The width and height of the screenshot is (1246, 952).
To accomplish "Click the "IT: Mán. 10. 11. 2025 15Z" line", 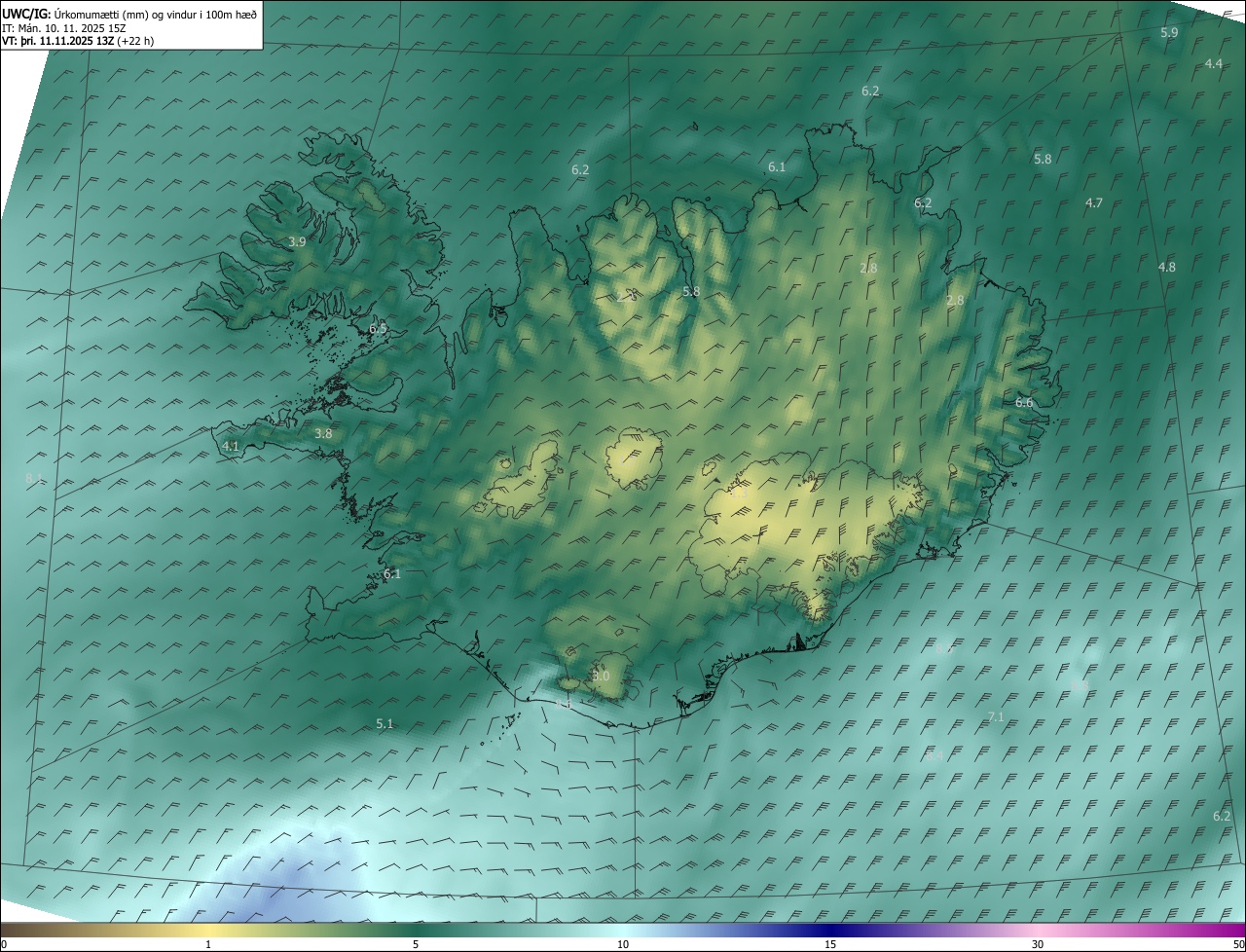I will point(64,28).
